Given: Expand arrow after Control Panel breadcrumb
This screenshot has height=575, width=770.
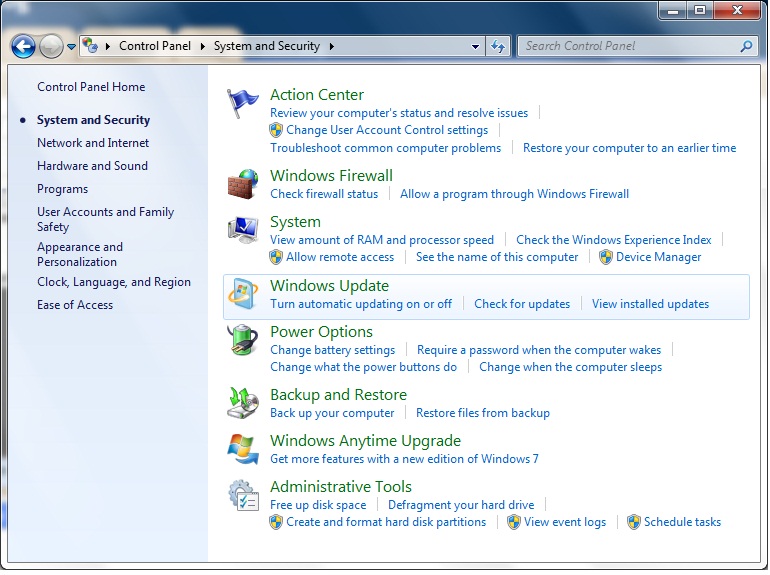Looking at the screenshot, I should point(202,46).
